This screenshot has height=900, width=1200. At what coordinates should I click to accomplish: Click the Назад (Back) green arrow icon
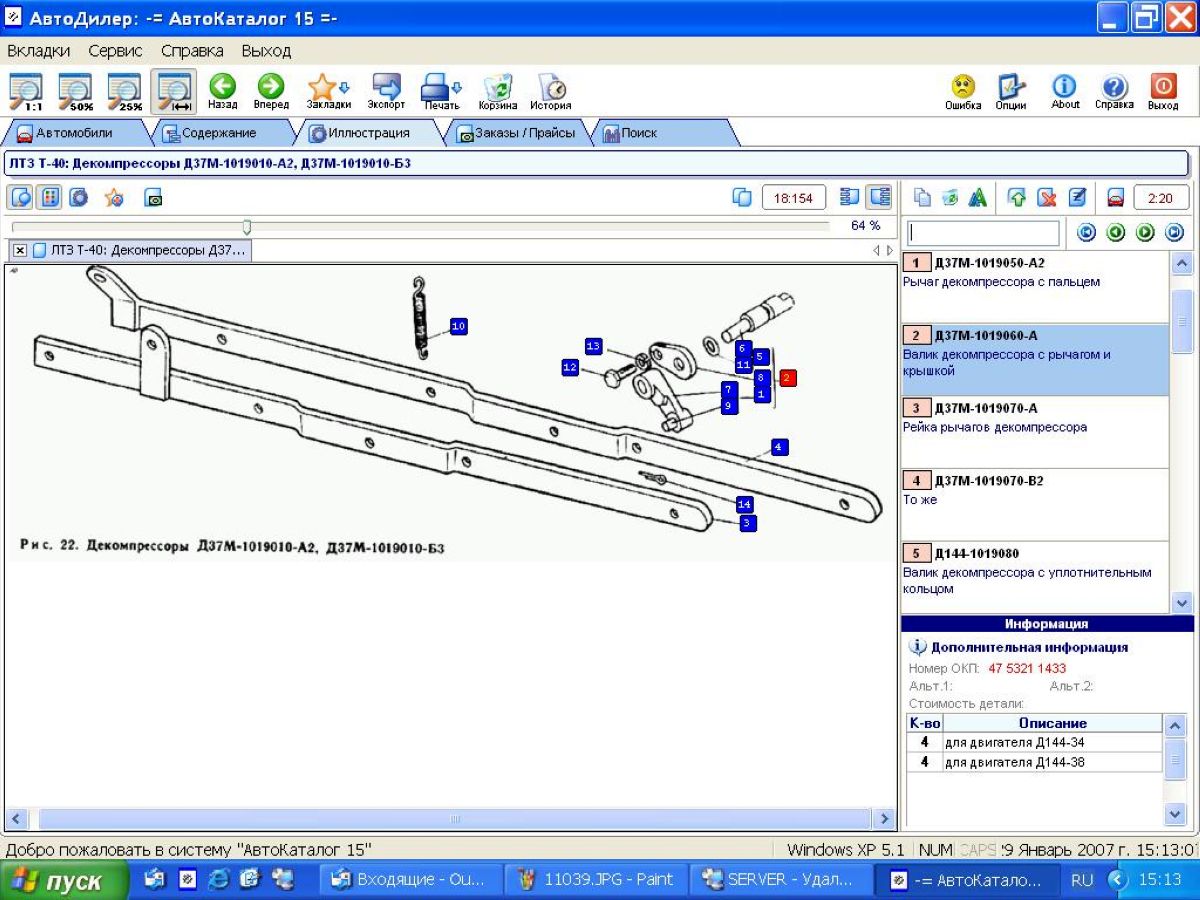click(222, 87)
